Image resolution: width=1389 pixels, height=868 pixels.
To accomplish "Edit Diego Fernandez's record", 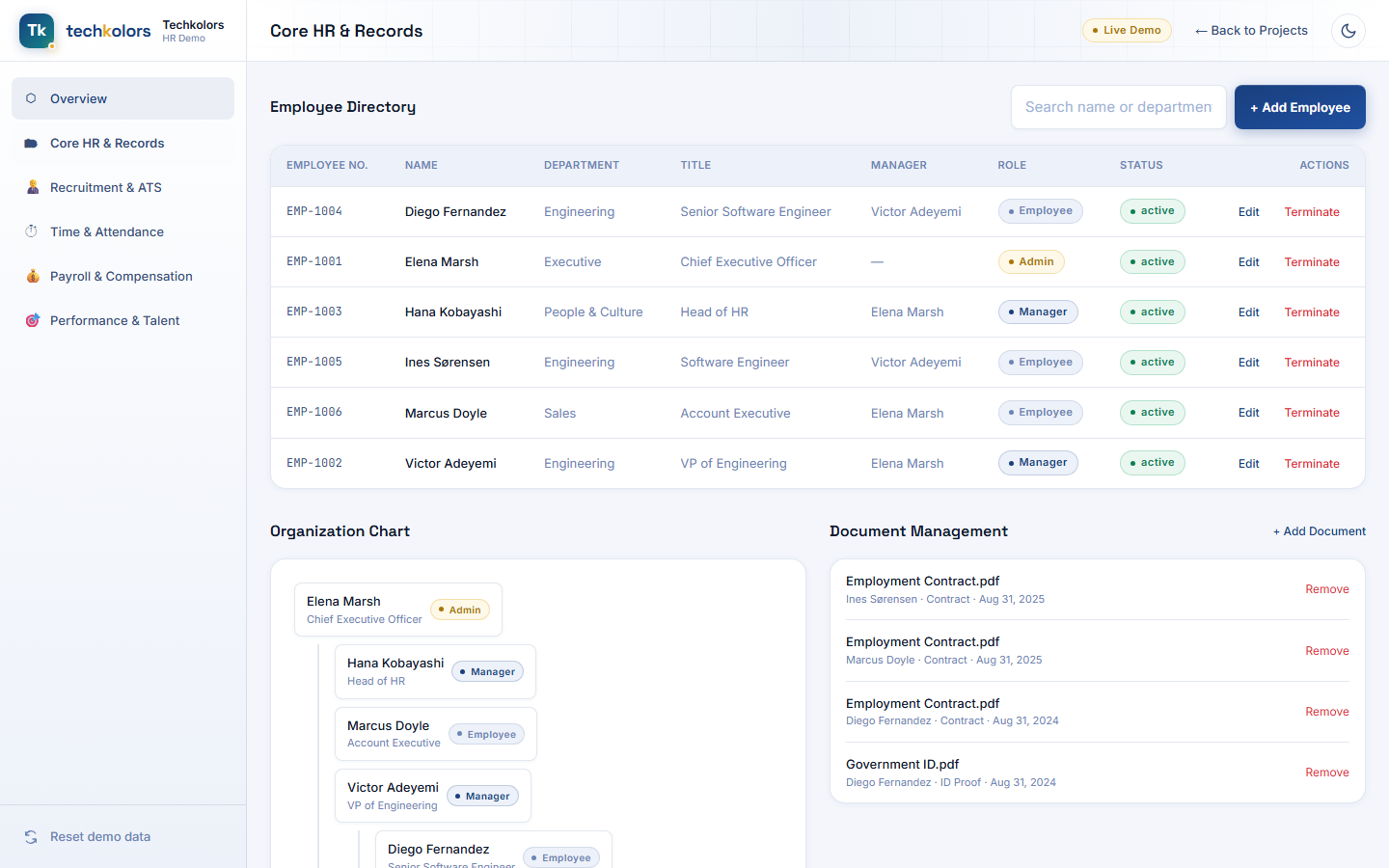I will (1249, 212).
